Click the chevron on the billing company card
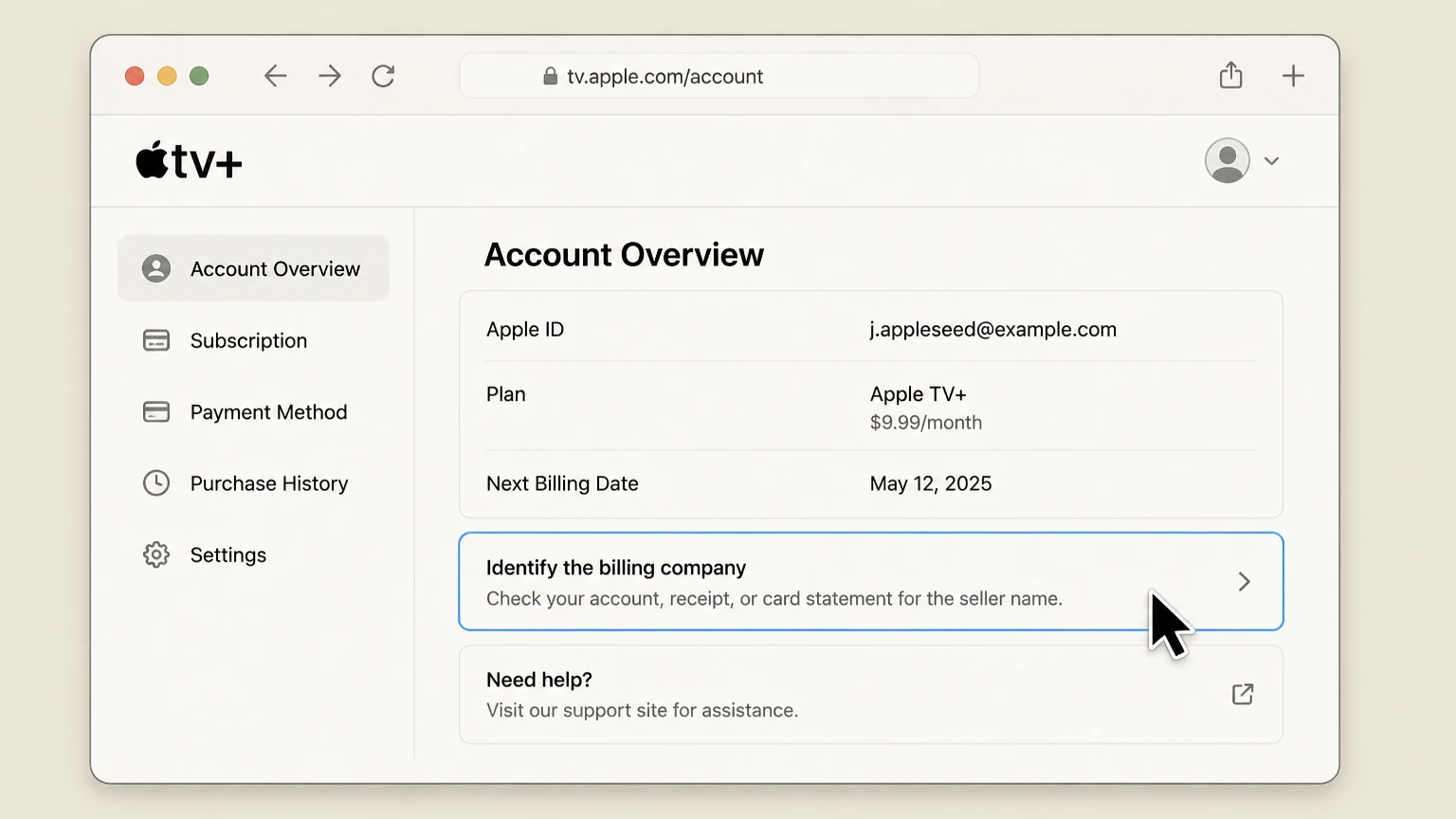 (x=1245, y=581)
